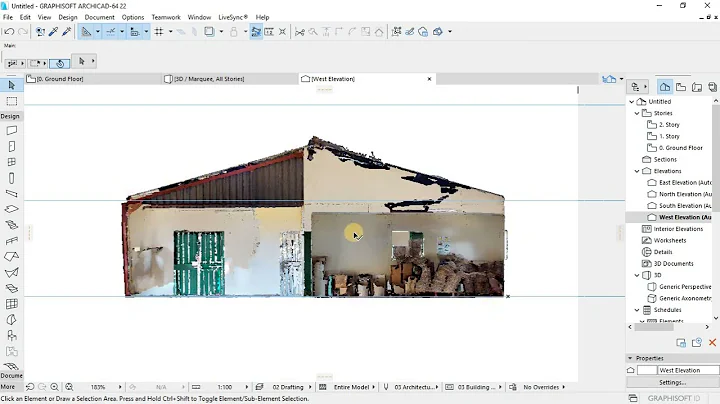720x404 pixels.
Task: Collapse the Elevations folder in navigator
Action: pyautogui.click(x=637, y=171)
